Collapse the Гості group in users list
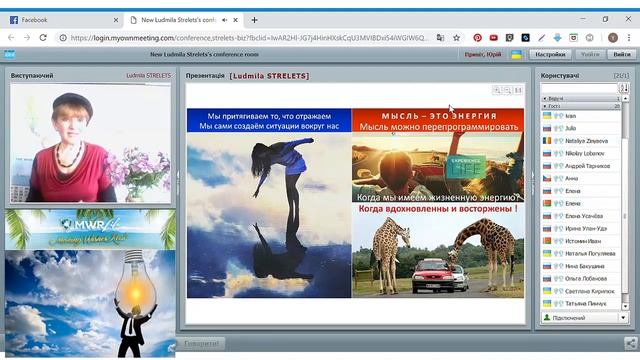The height and width of the screenshot is (360, 640). pyautogui.click(x=544, y=106)
